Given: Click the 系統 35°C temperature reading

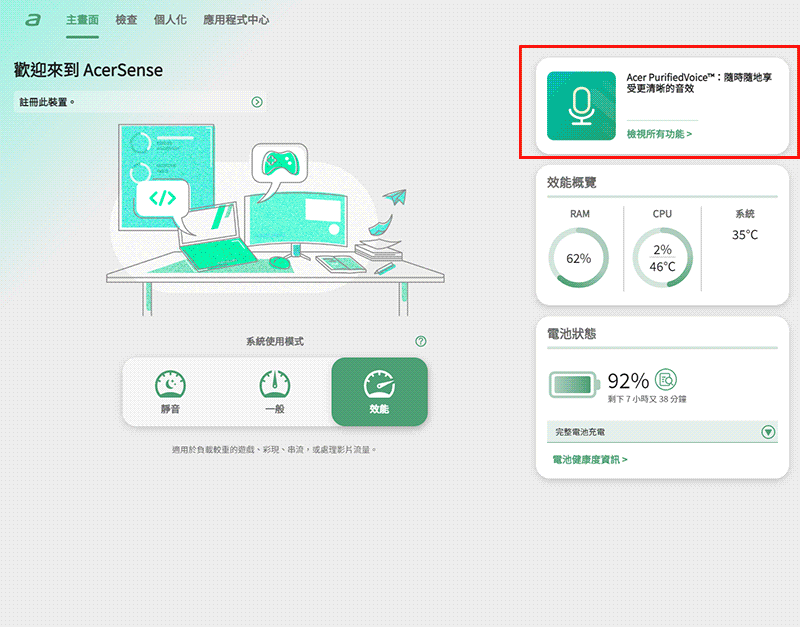Looking at the screenshot, I should tap(745, 235).
